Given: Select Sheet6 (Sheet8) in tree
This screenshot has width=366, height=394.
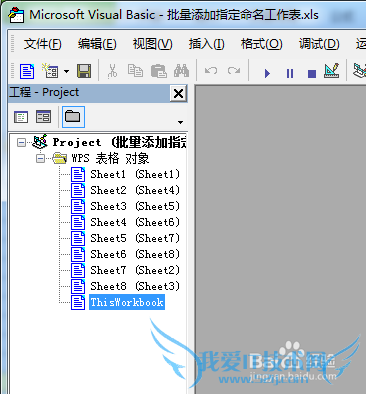Looking at the screenshot, I should 135,254.
